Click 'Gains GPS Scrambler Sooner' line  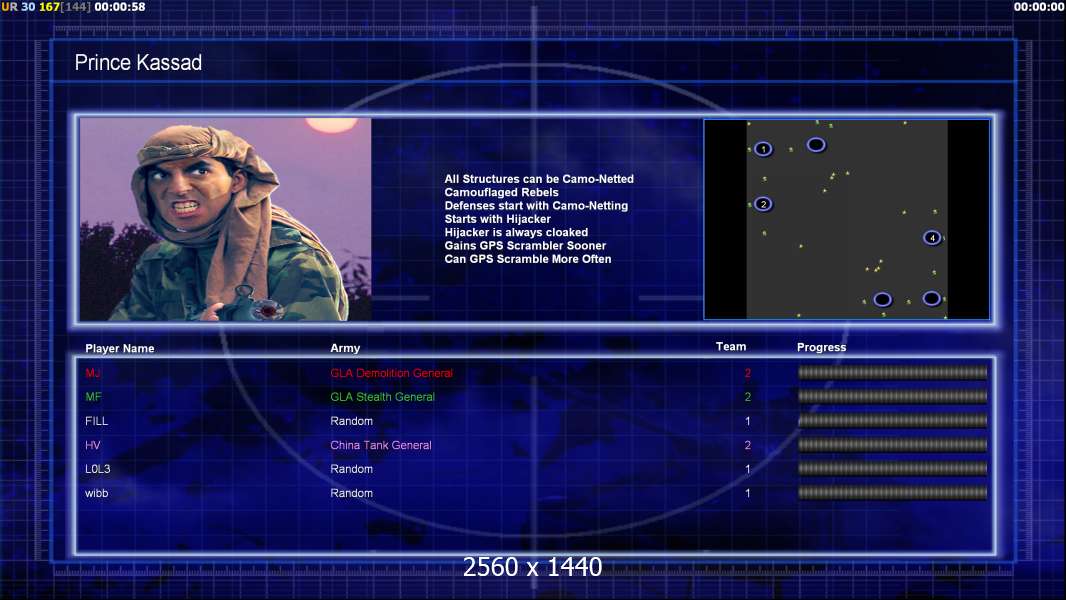(526, 245)
